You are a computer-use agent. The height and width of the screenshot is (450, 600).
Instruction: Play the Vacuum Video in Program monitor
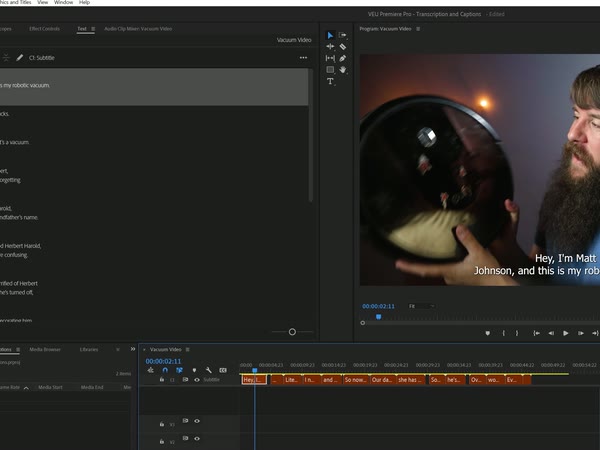click(x=566, y=333)
